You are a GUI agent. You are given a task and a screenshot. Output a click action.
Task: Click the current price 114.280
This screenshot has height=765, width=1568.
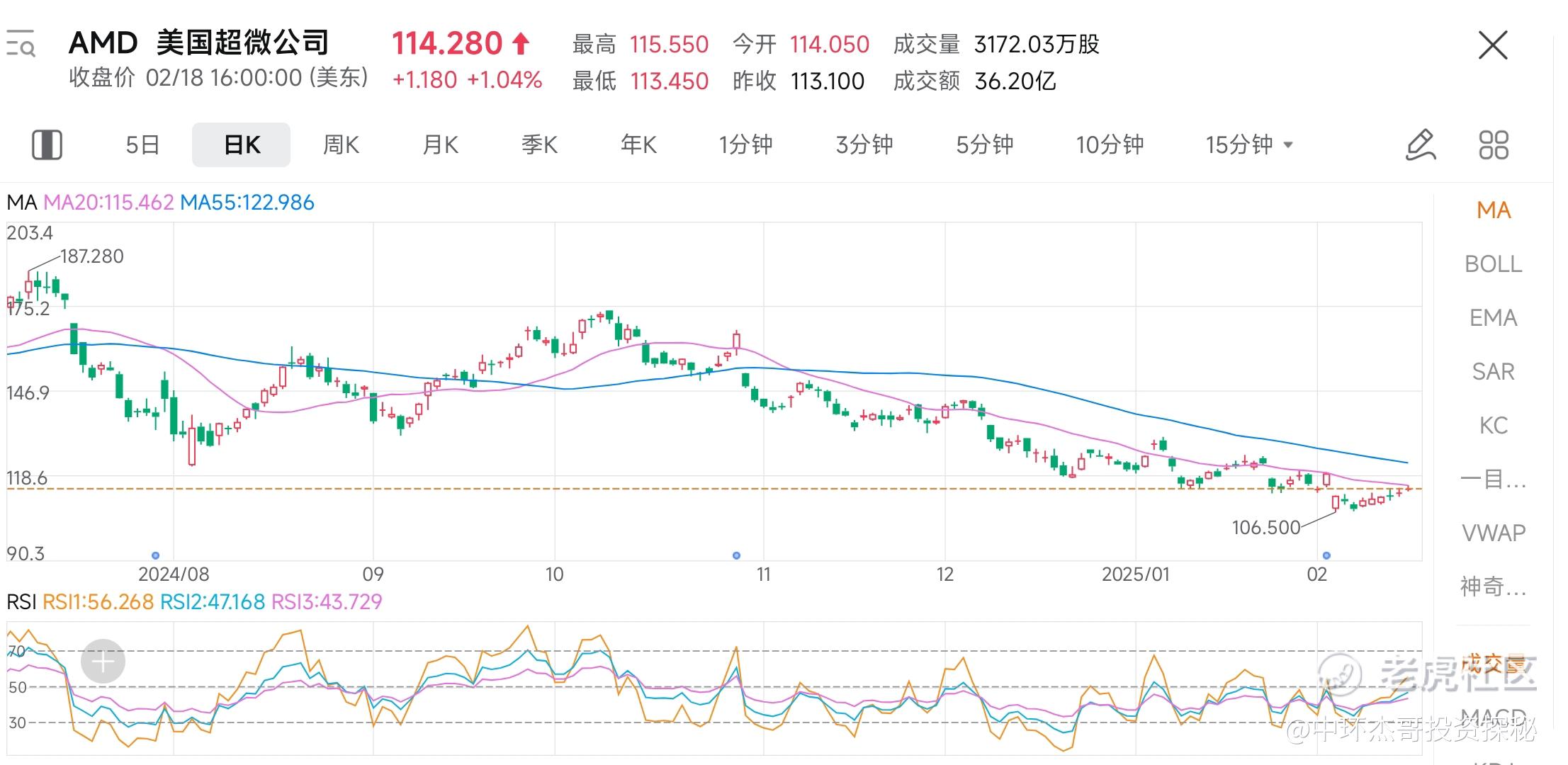447,44
